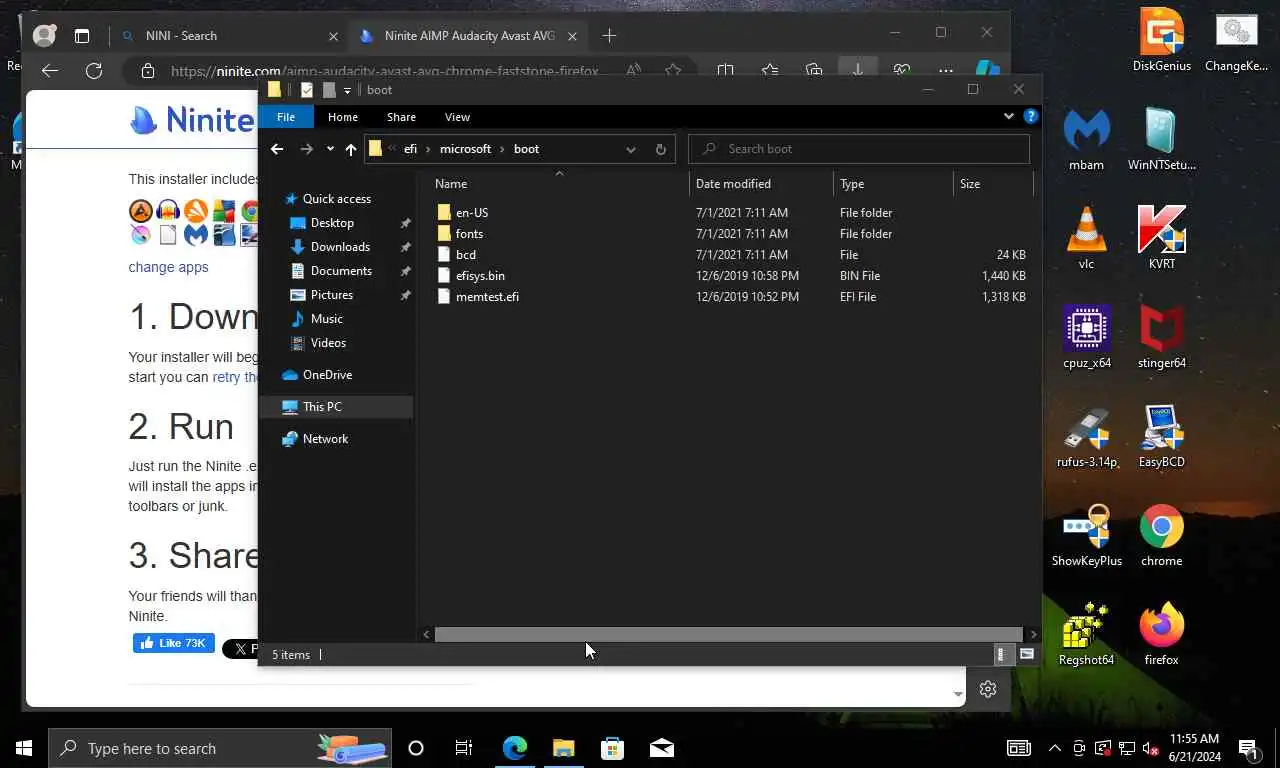Screen dimensions: 1280x768
Task: Select the bcd file
Action: click(465, 255)
